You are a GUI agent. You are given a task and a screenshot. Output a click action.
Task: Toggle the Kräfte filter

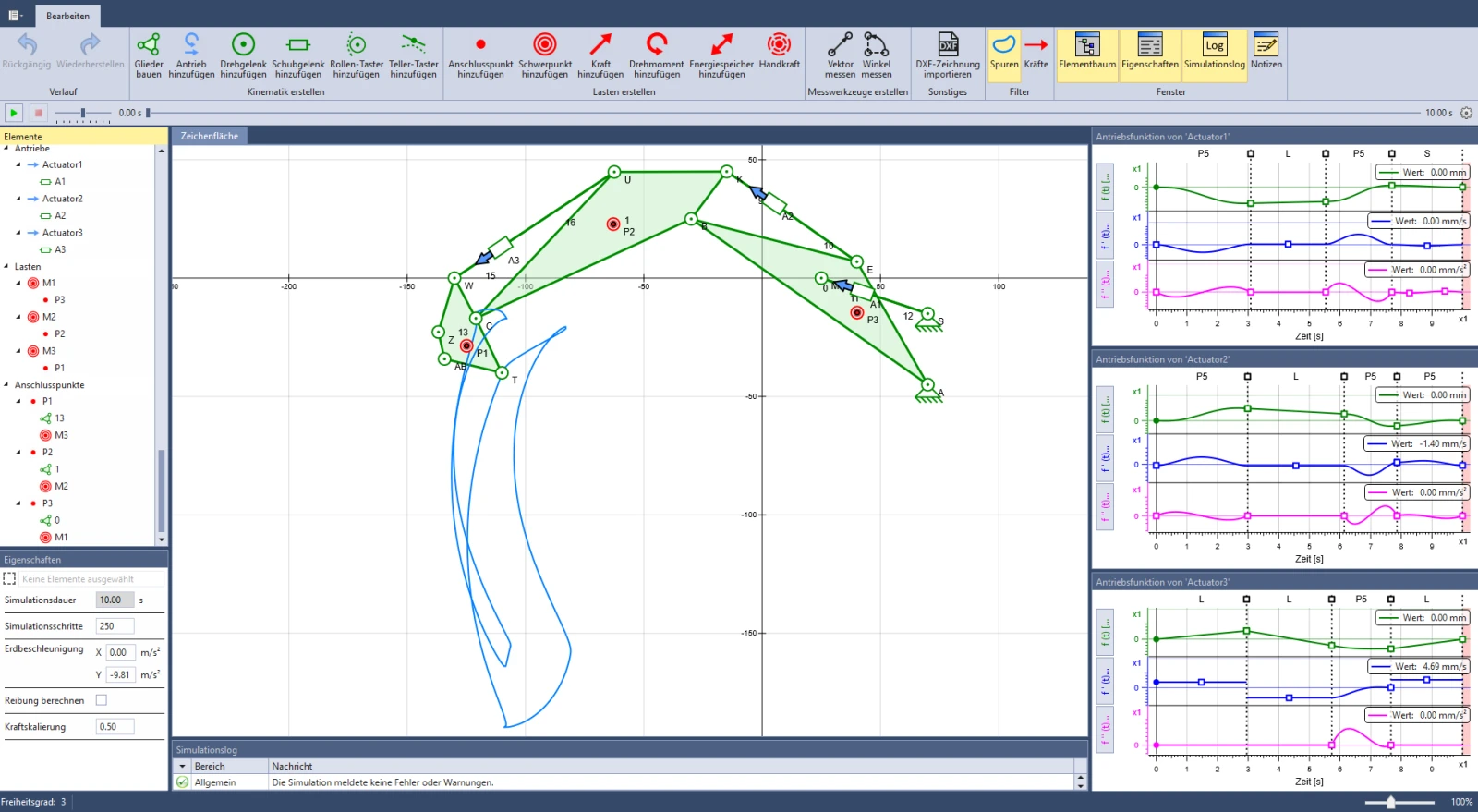click(x=1036, y=51)
